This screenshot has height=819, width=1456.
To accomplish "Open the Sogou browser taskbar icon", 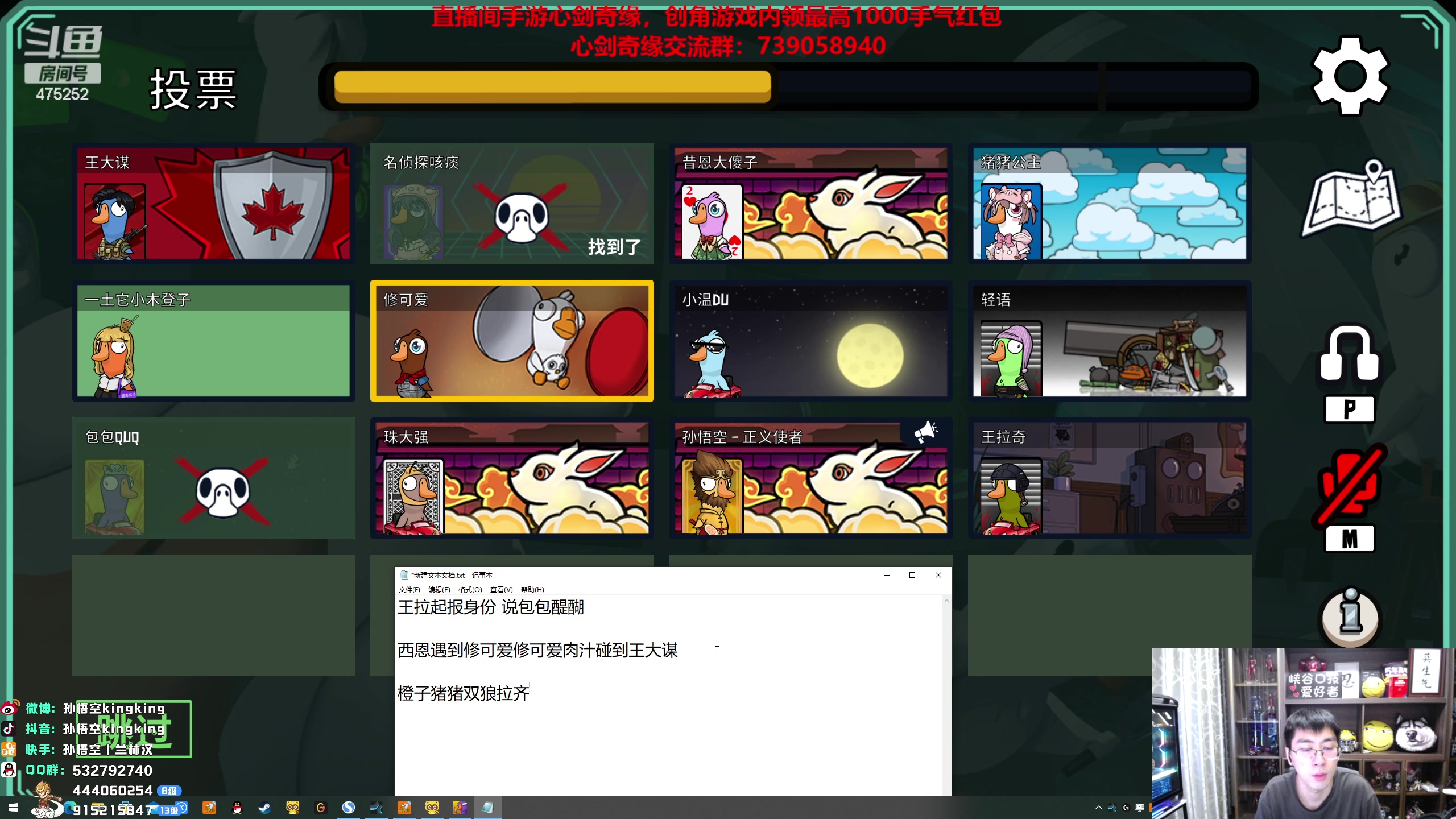I will click(349, 808).
